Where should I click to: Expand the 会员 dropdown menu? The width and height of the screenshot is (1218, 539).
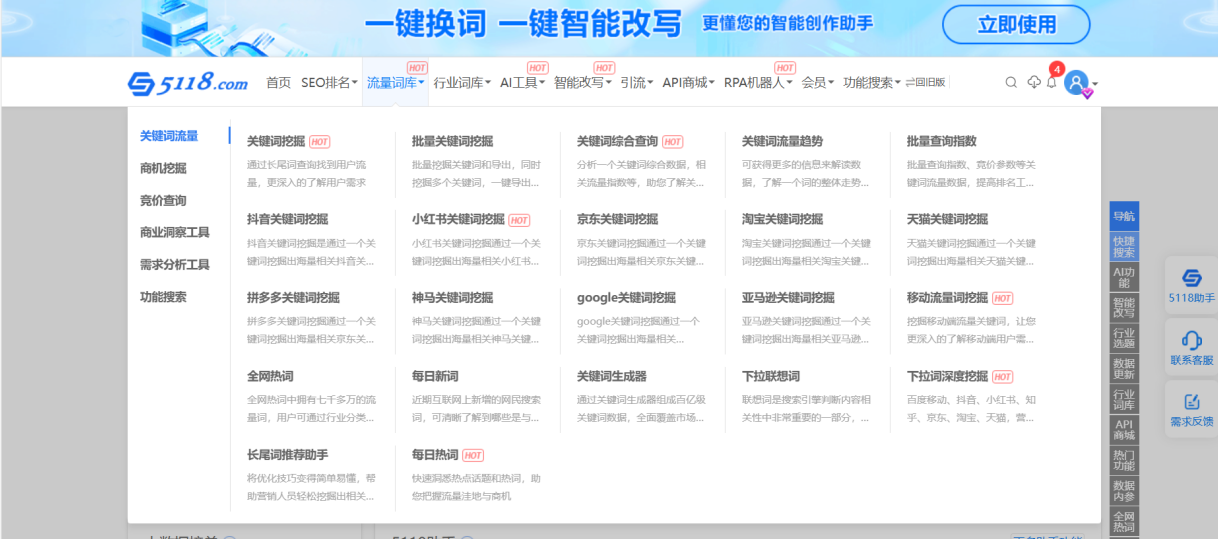click(x=818, y=83)
